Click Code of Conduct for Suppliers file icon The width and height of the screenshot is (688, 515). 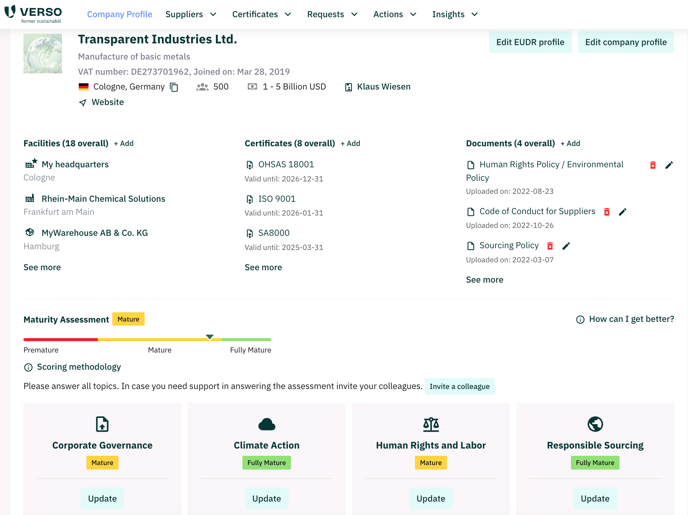click(471, 212)
